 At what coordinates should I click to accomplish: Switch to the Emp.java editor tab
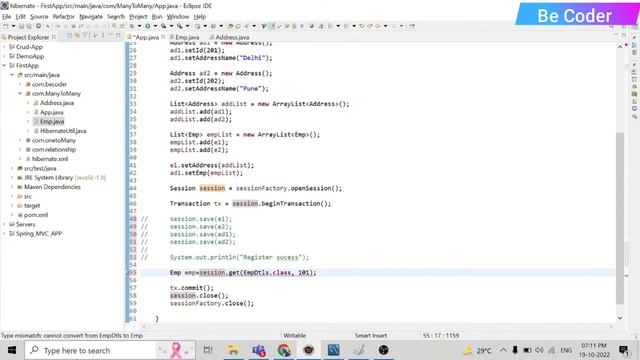(x=184, y=37)
